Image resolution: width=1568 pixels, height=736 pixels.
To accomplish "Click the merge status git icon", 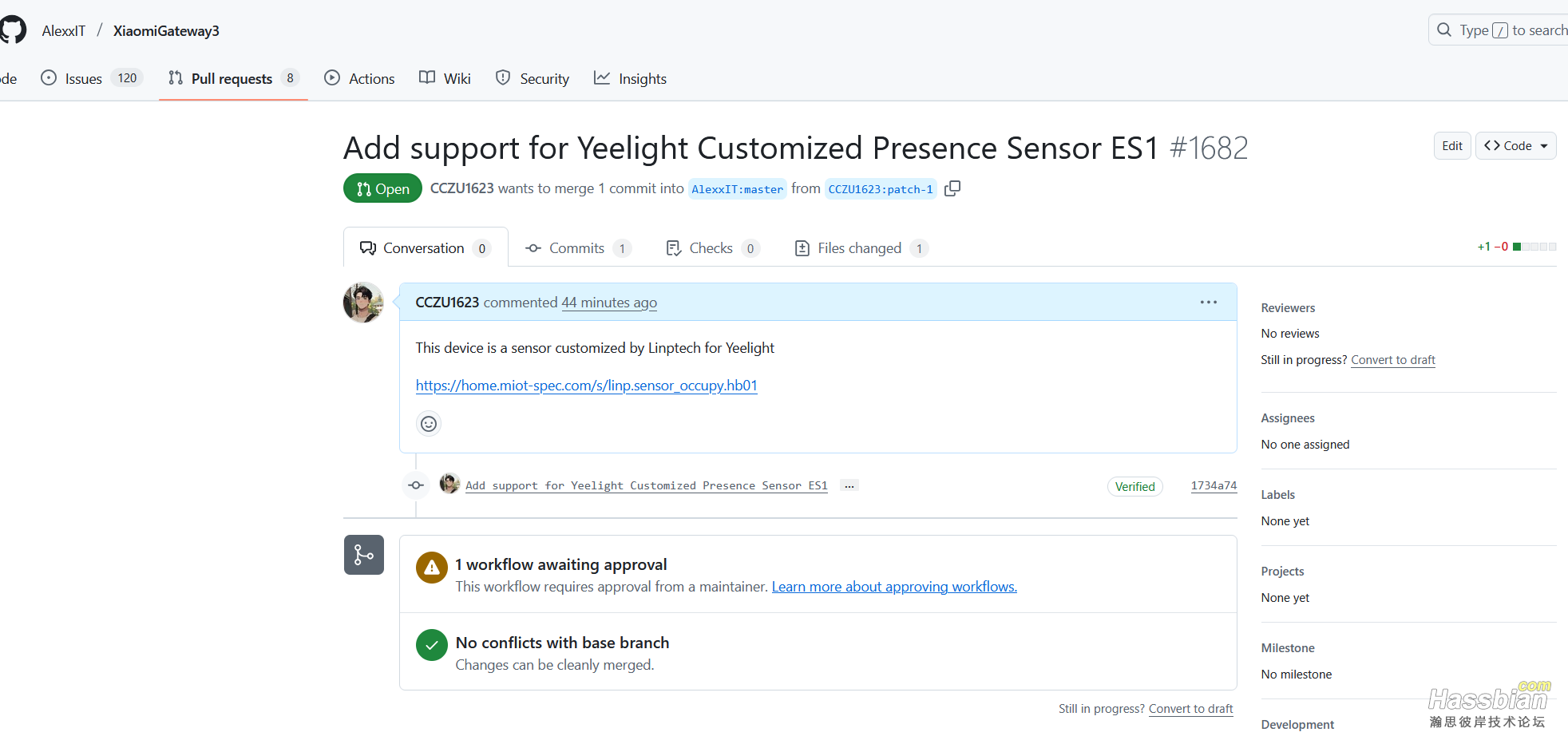I will point(364,555).
